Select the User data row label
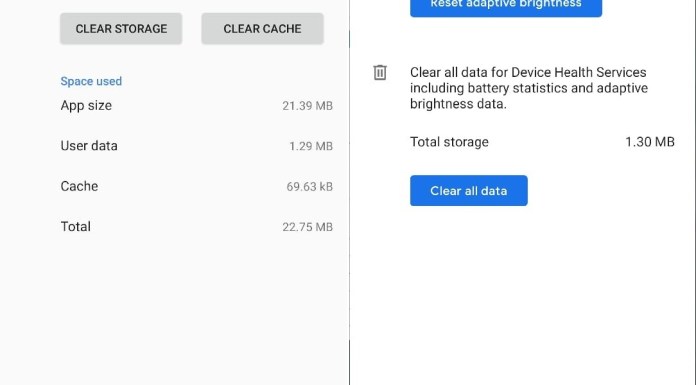 coord(89,146)
